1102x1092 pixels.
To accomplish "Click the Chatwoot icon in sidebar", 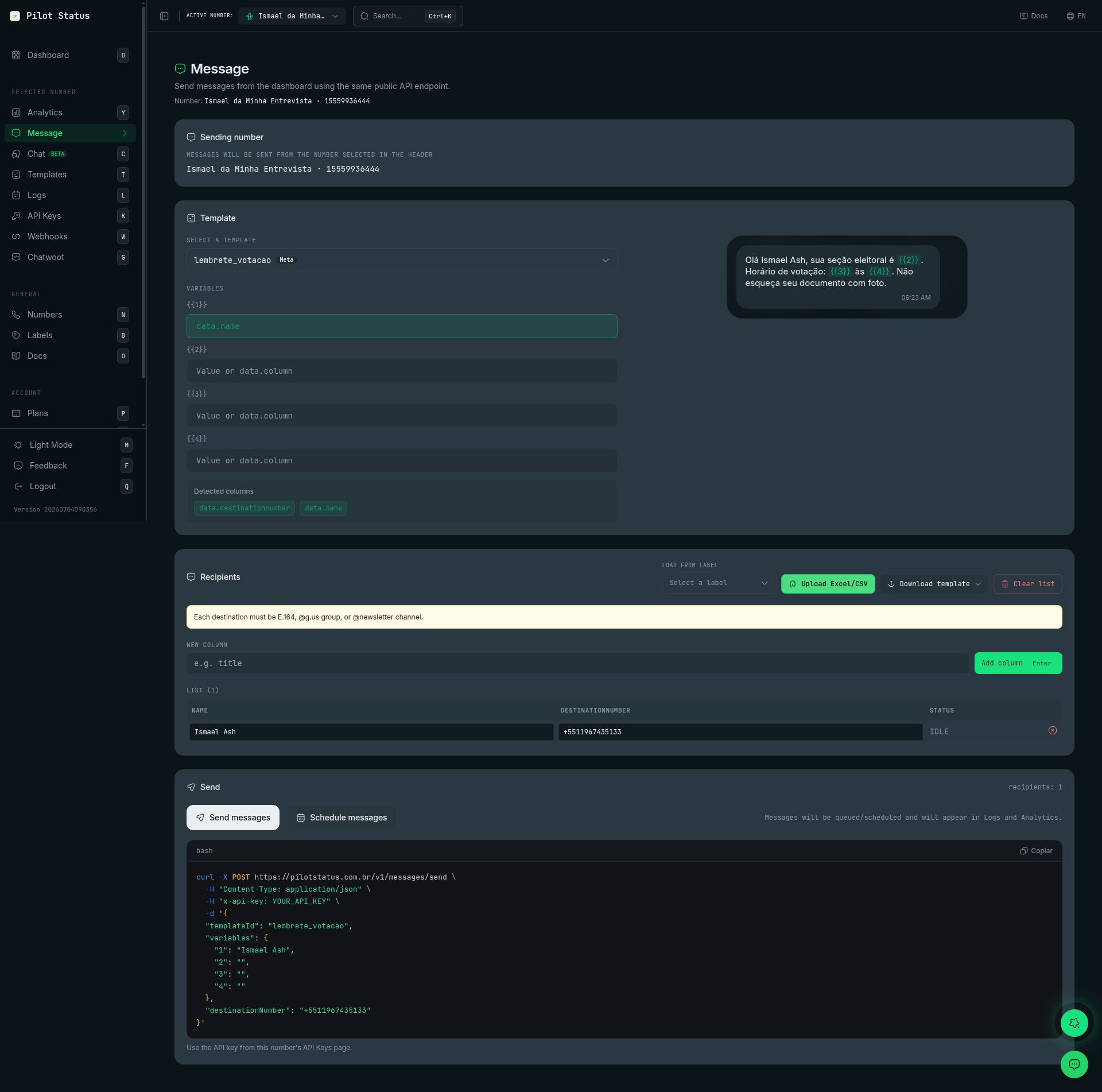I will click(x=16, y=257).
